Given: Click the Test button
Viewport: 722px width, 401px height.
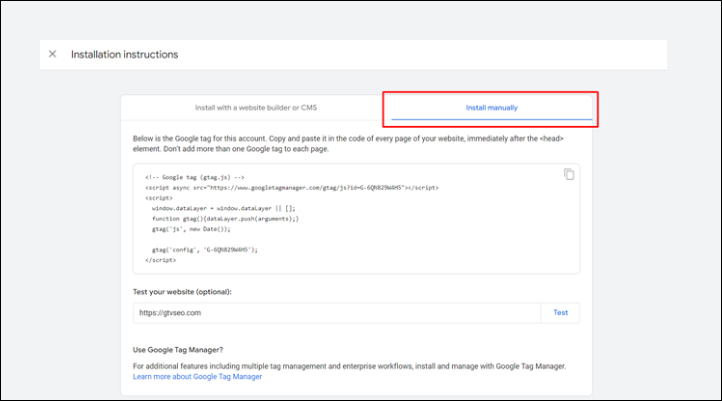Looking at the screenshot, I should [560, 313].
